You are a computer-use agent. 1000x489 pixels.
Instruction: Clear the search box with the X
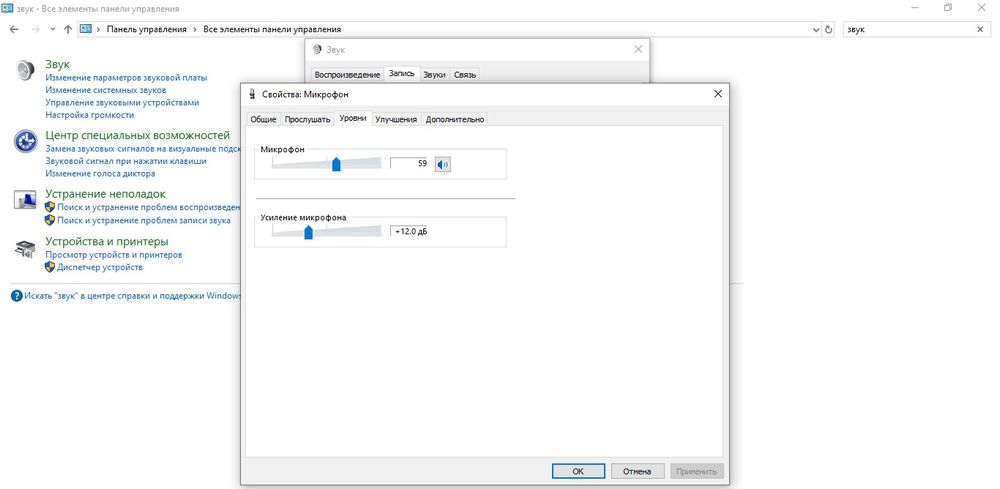979,30
